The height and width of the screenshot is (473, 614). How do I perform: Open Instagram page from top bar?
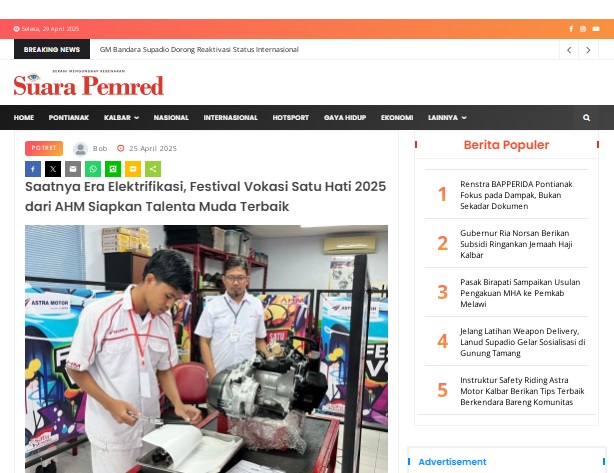(x=583, y=29)
